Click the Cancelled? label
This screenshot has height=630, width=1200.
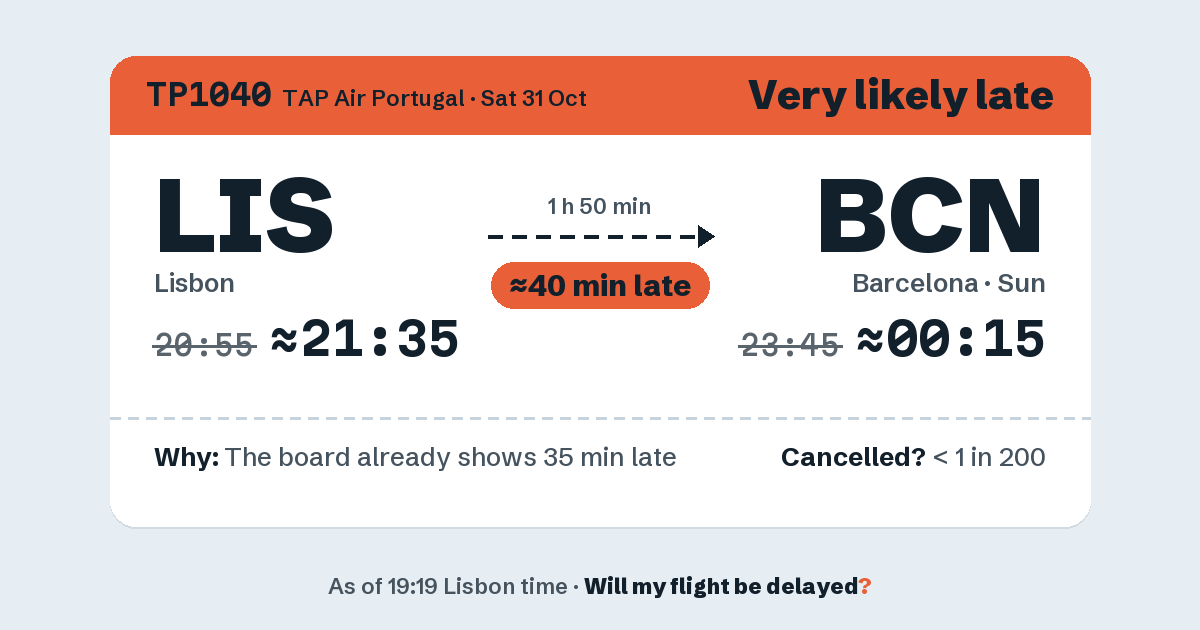pyautogui.click(x=853, y=458)
